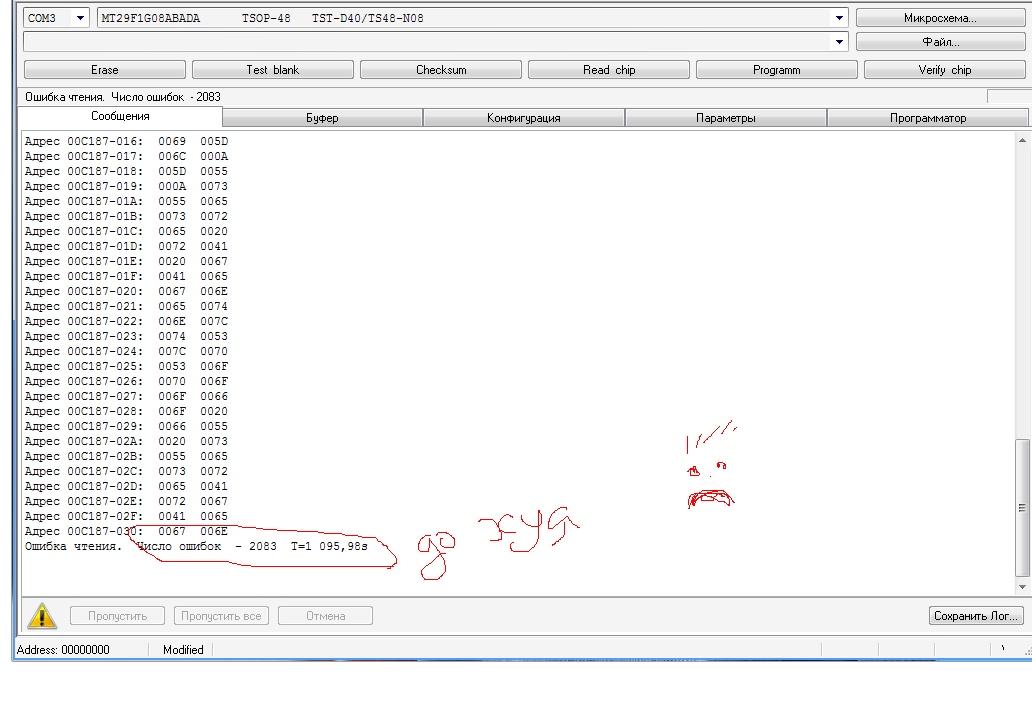Start the Read chip operation
1032x709 pixels.
[609, 70]
